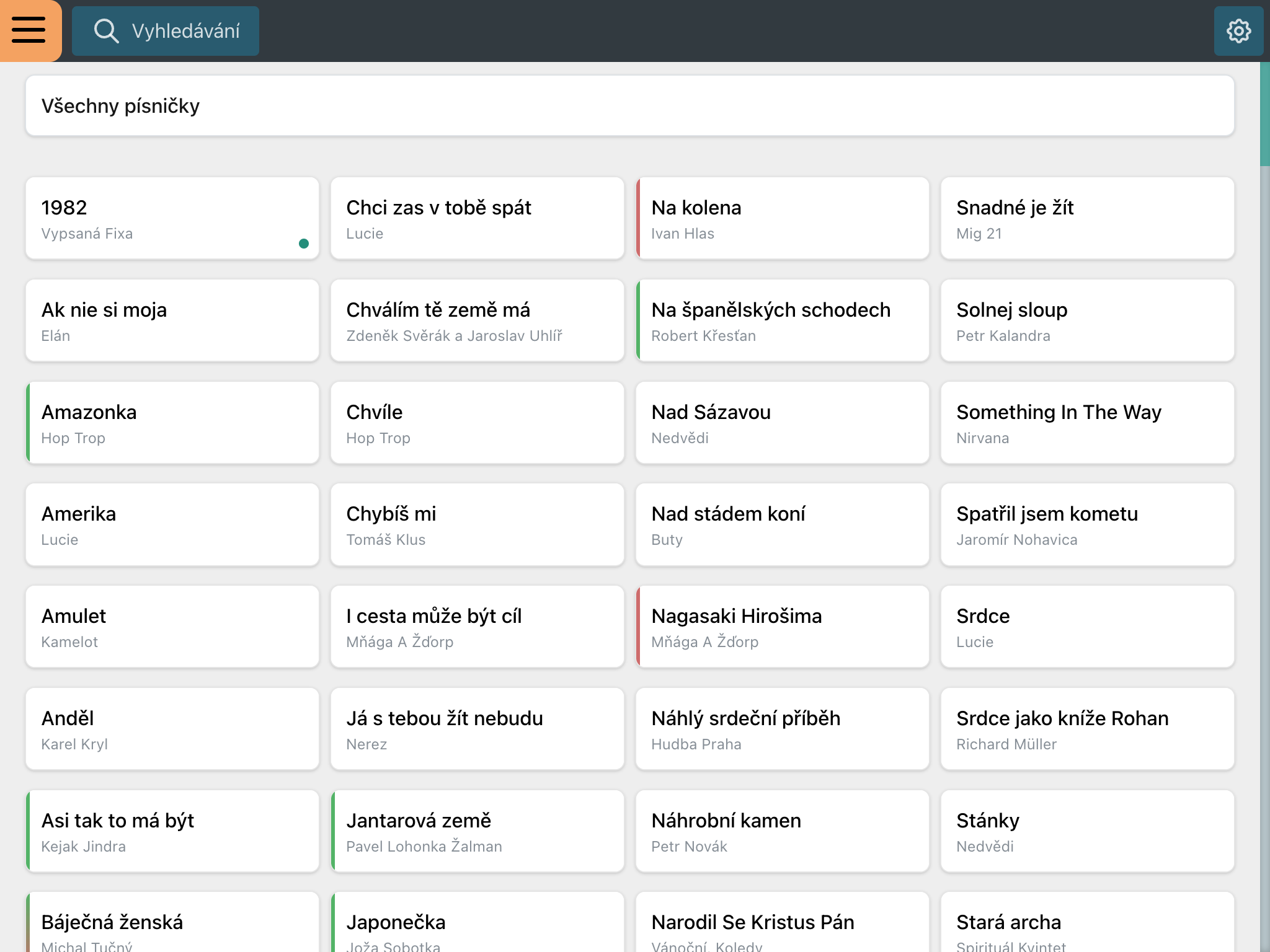1270x952 pixels.
Task: Open Na kolena by Ivan Hlas
Action: [783, 218]
